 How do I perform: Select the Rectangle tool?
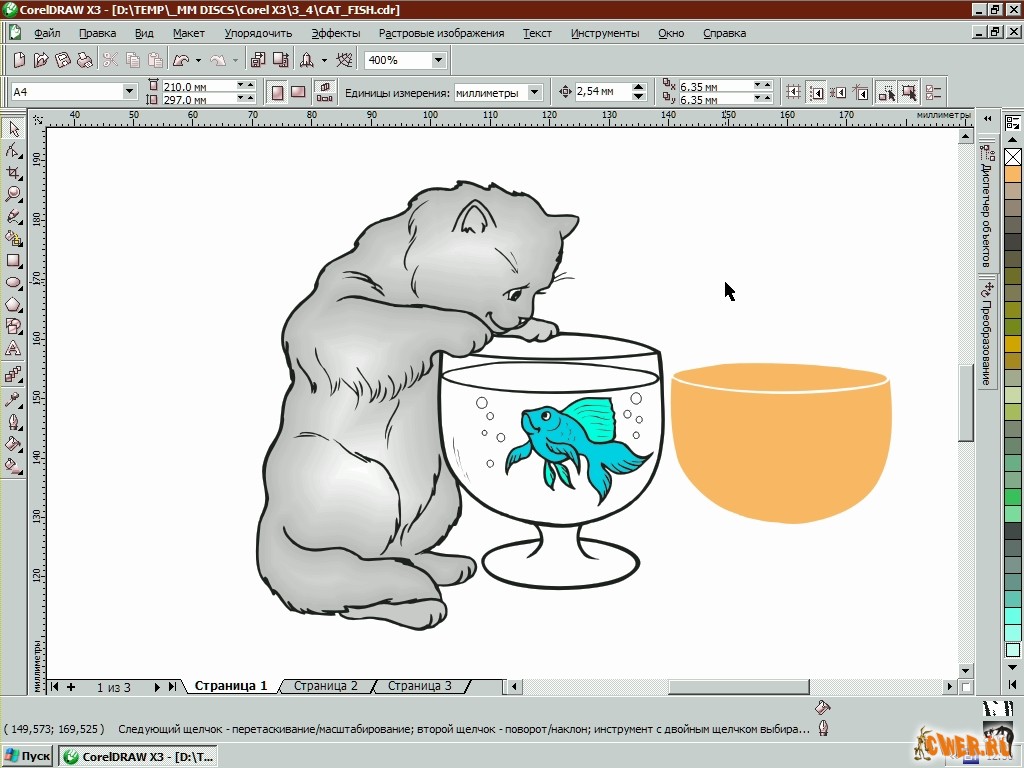[x=14, y=260]
